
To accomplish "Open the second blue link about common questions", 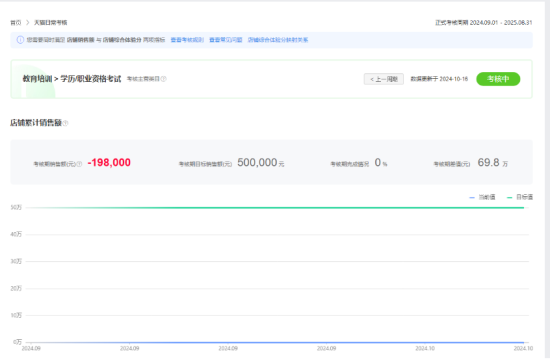I will point(226,40).
